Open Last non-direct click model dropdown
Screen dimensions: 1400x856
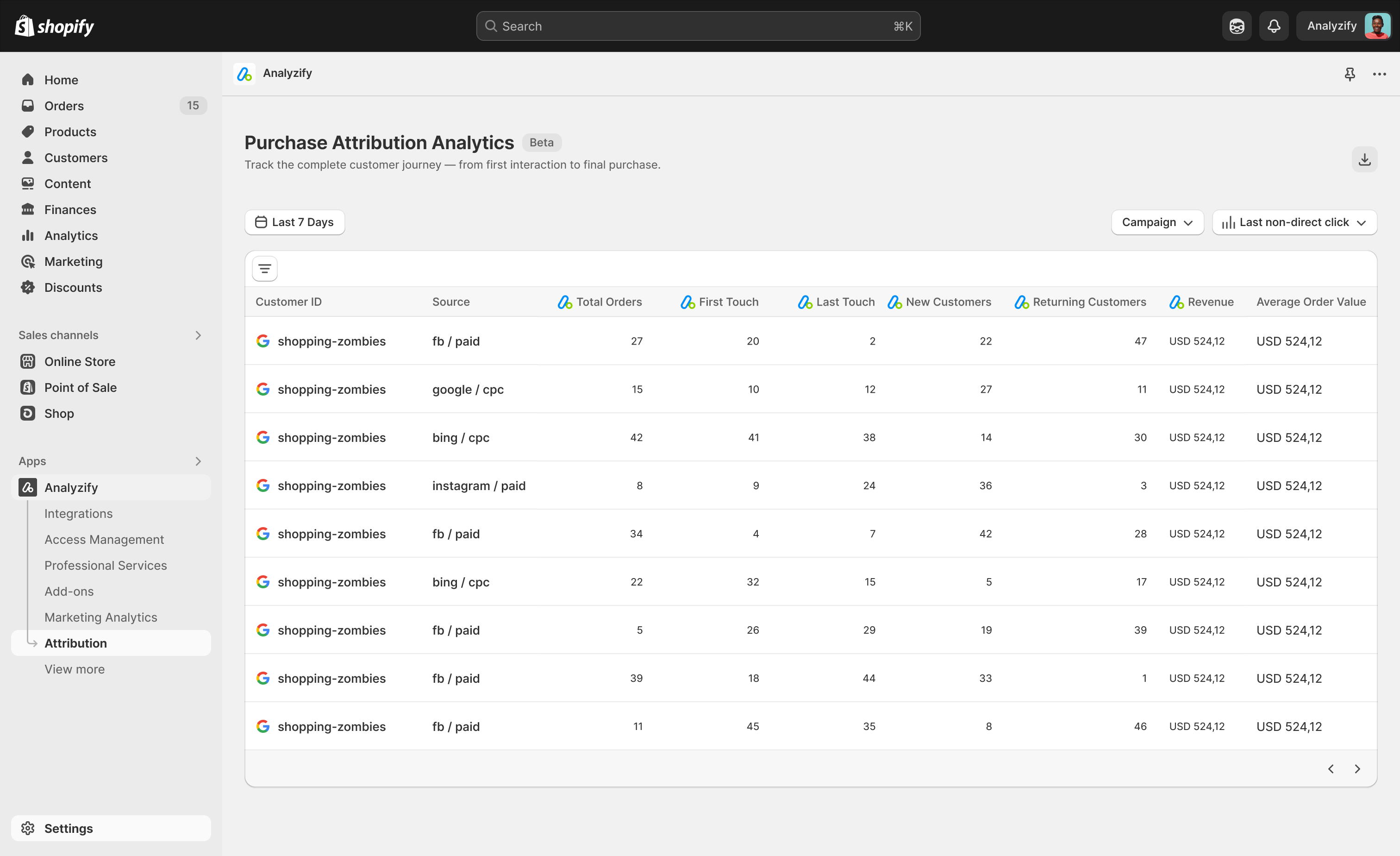click(1294, 222)
